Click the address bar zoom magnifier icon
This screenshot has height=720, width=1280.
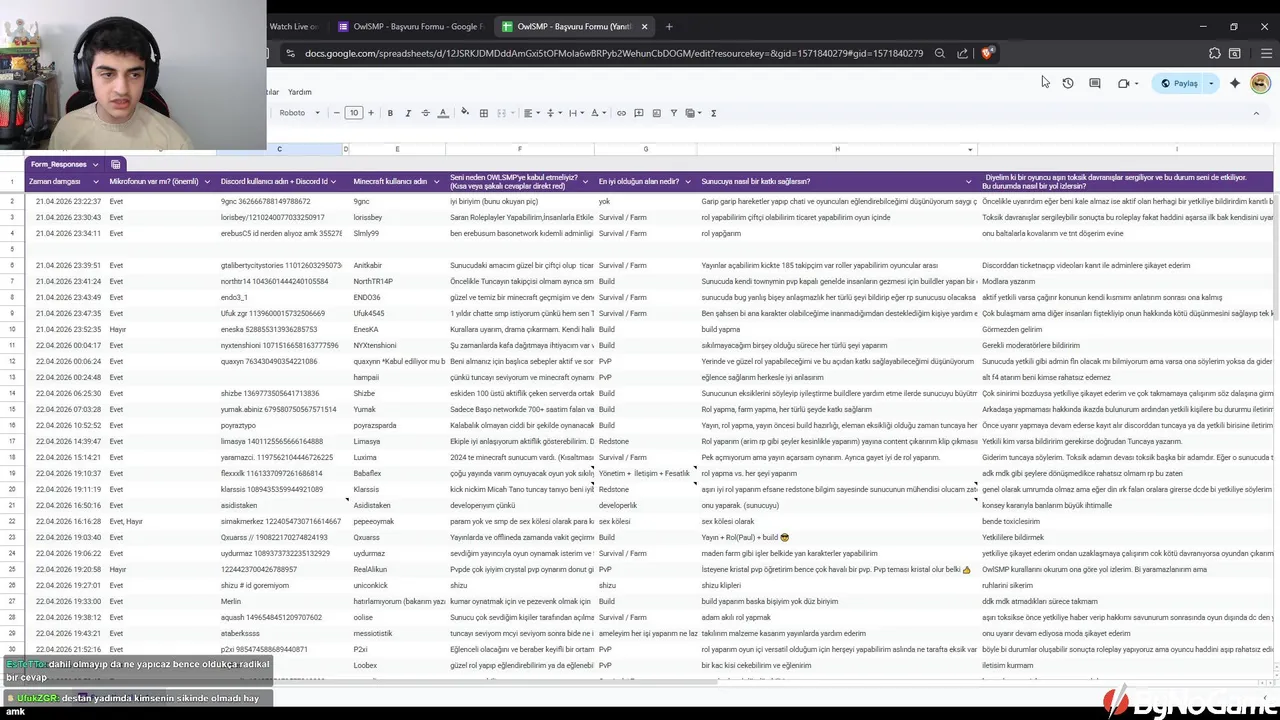click(x=940, y=54)
